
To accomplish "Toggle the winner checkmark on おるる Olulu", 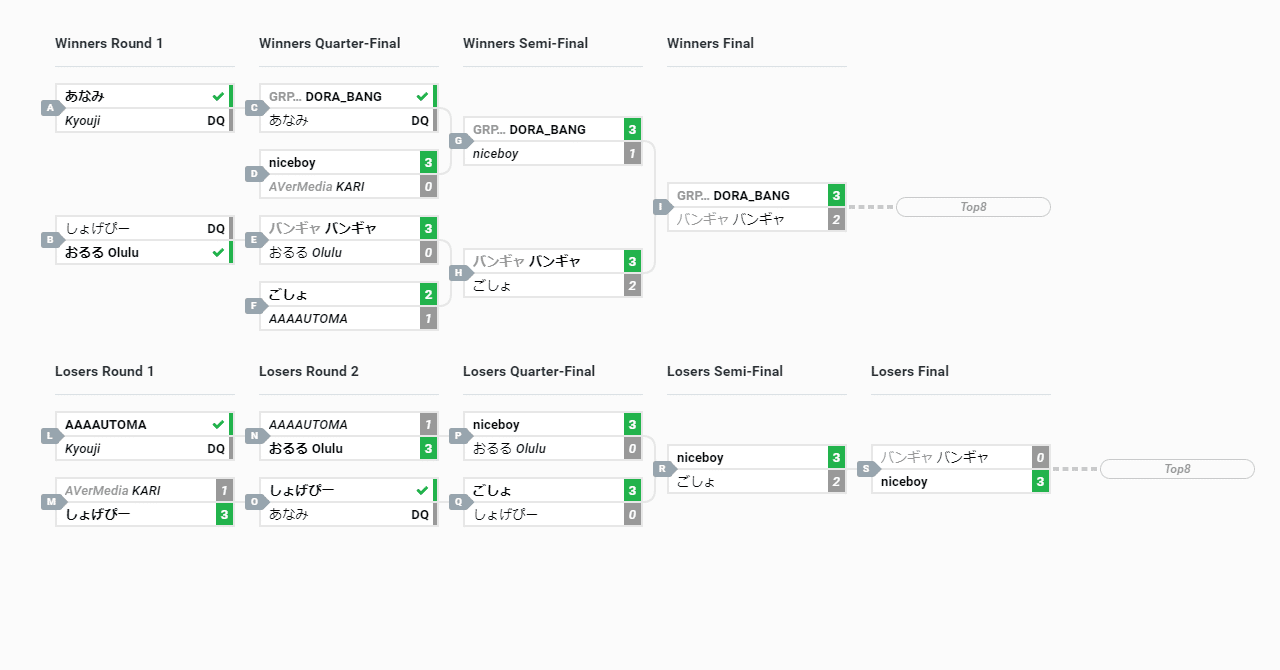I will click(x=218, y=252).
